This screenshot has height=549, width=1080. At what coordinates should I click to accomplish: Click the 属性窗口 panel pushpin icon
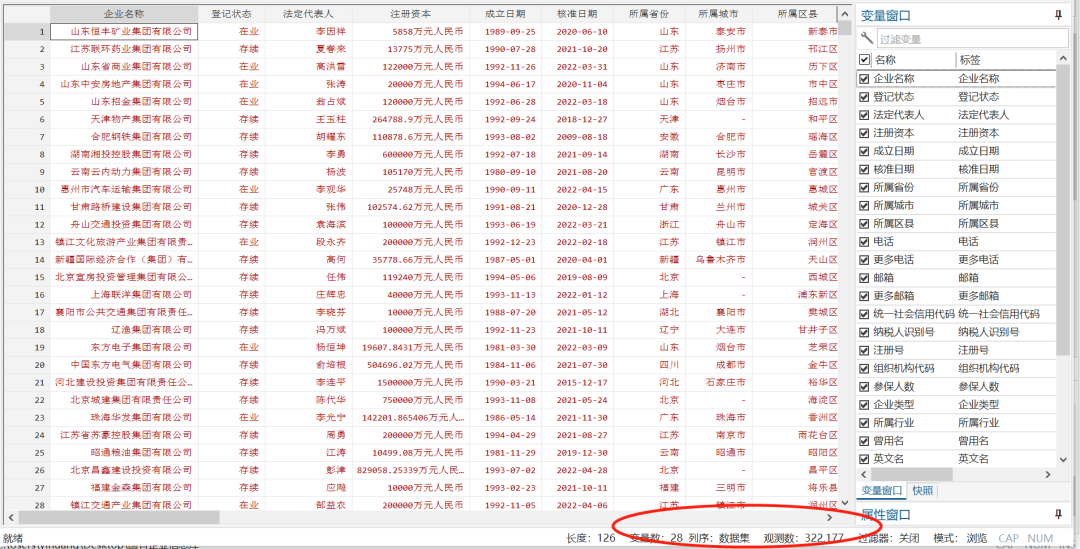[1058, 514]
